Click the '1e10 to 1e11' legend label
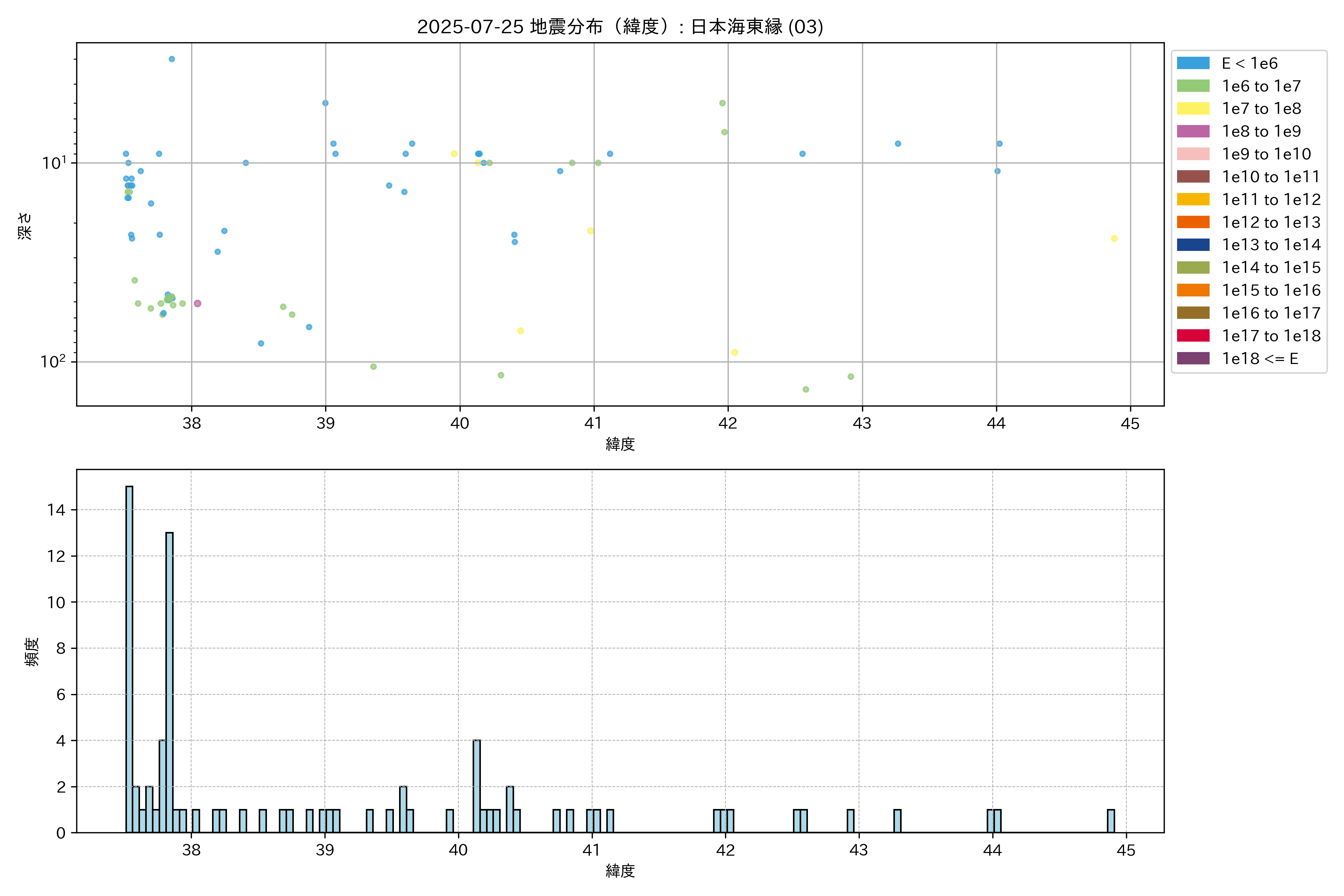Screen dimensions: 1344x896 [x=1270, y=177]
